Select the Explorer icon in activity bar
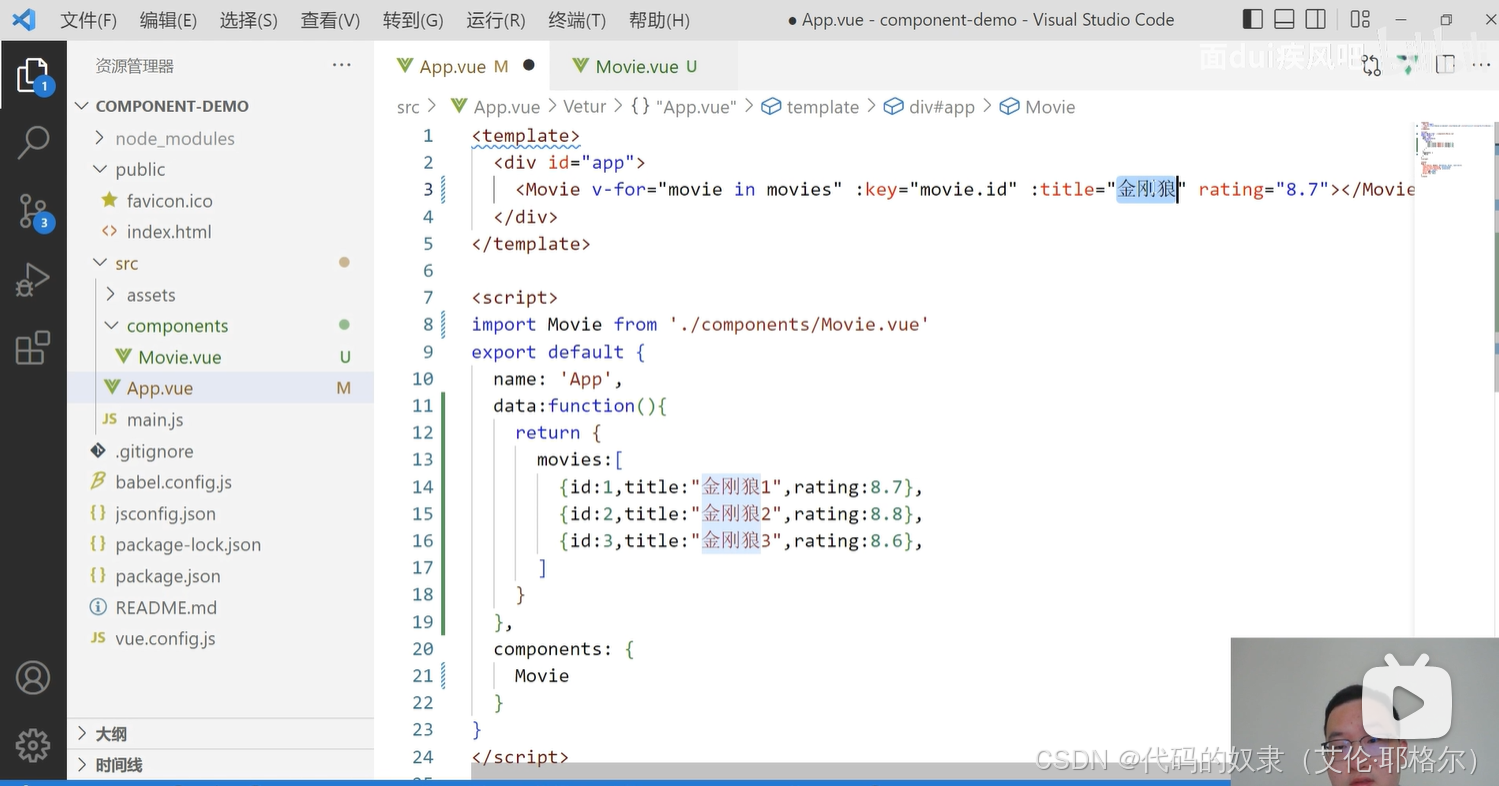Viewport: 1499px width, 786px height. 33,75
